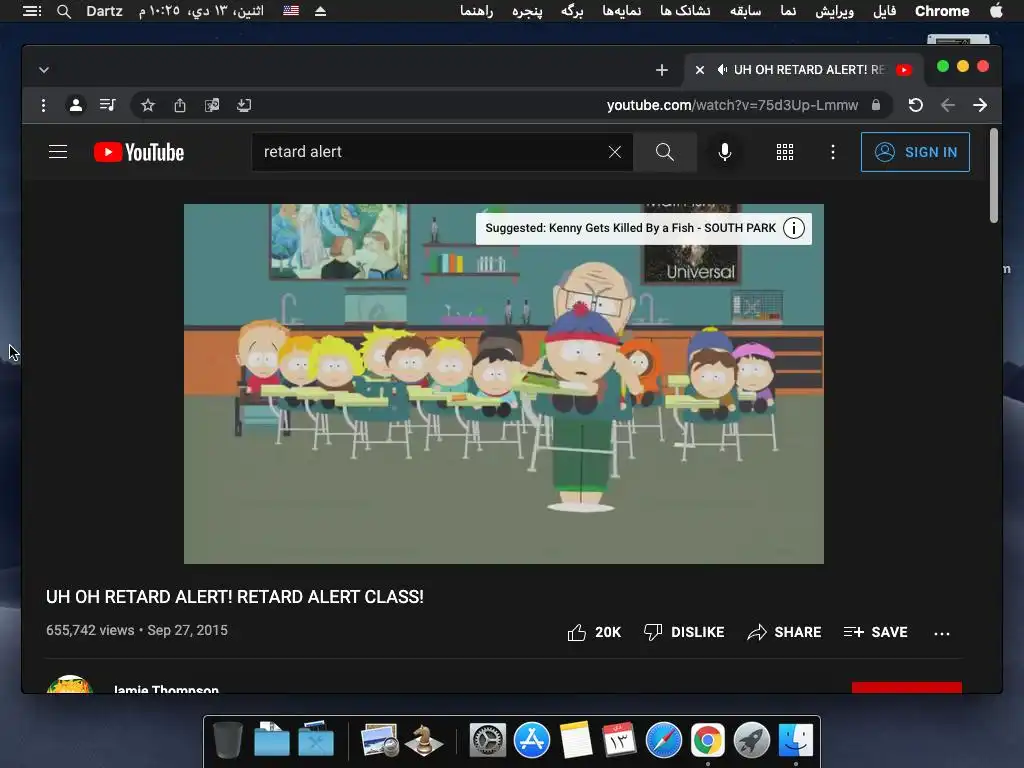Click the Chrome left arrow button

coord(948,105)
